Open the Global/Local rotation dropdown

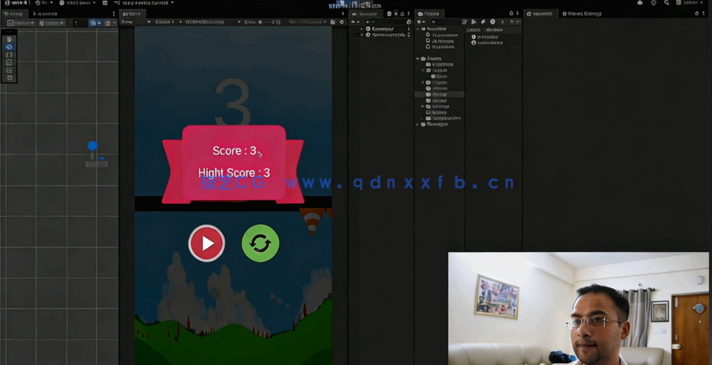point(51,23)
